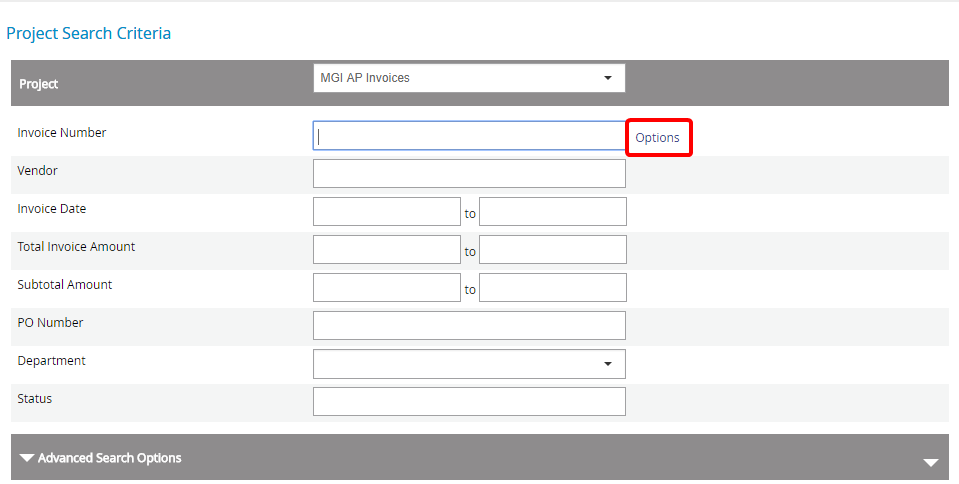Click the right-side triangle on Advanced Search bar
Image resolution: width=959 pixels, height=484 pixels.
[931, 463]
